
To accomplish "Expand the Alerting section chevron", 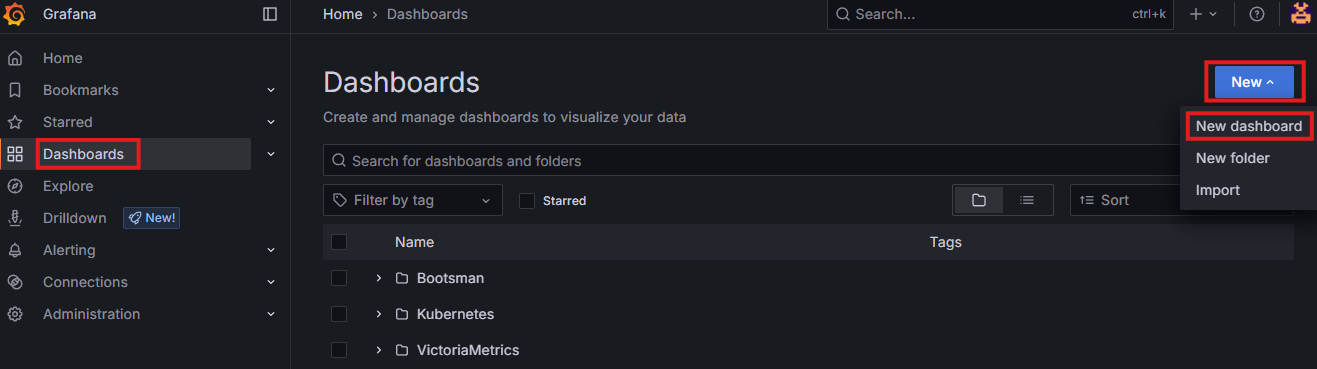I will coord(271,250).
